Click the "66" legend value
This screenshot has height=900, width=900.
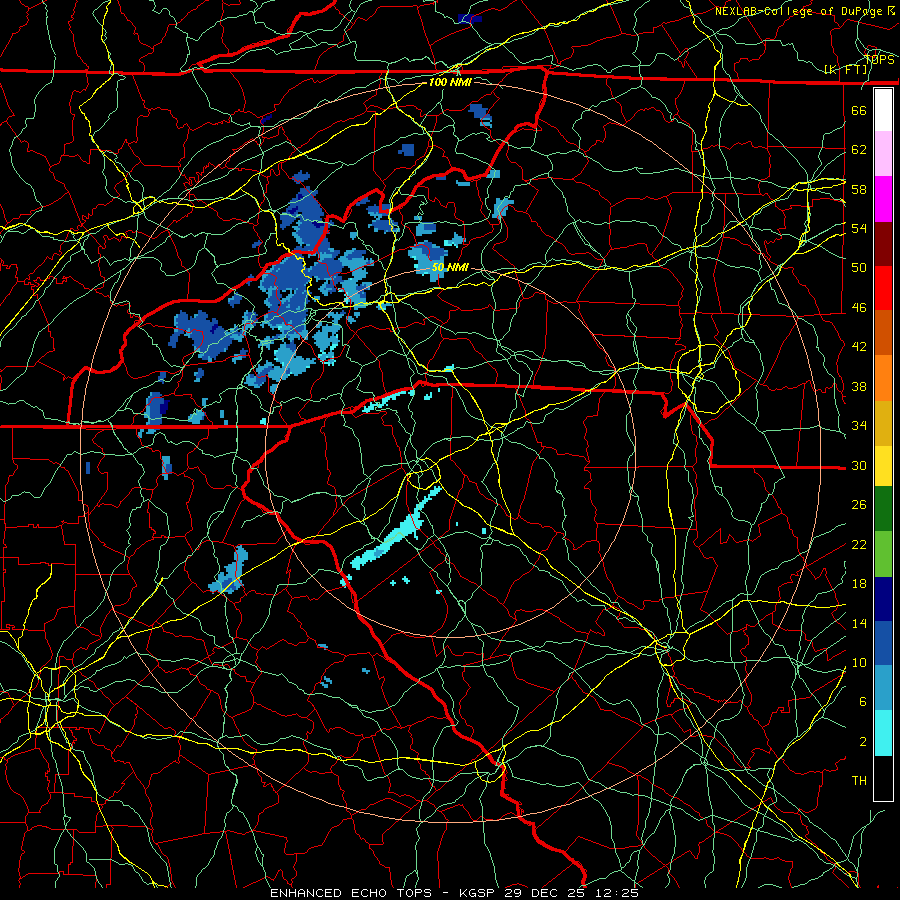(x=859, y=110)
